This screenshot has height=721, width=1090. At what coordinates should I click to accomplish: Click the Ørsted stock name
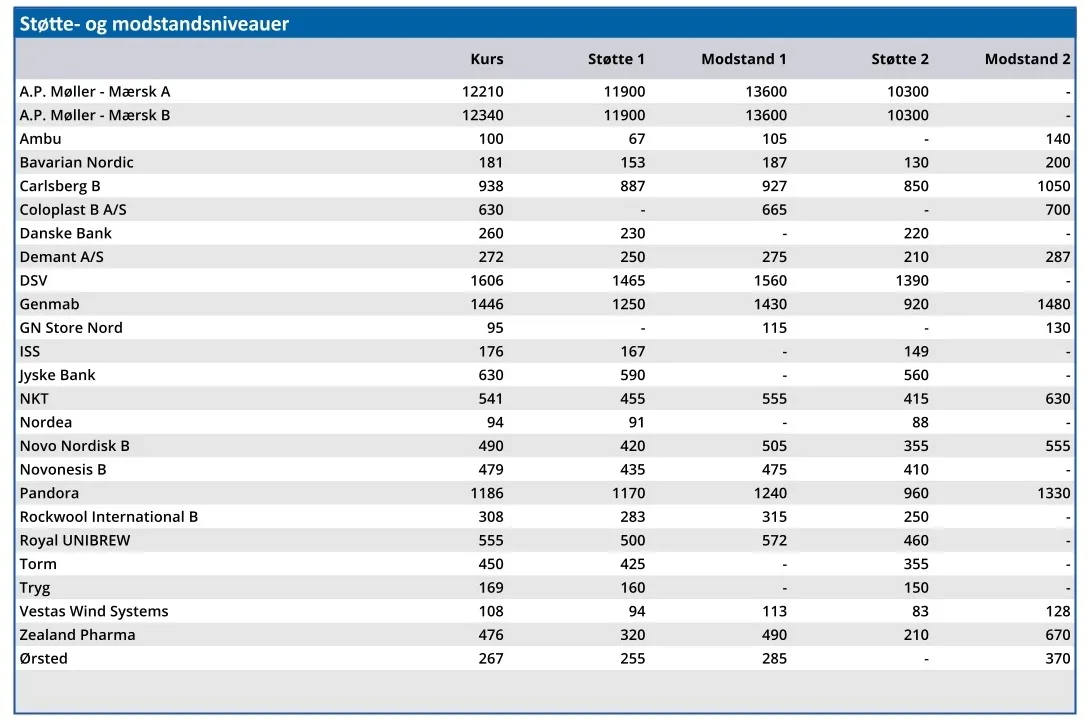pyautogui.click(x=43, y=658)
